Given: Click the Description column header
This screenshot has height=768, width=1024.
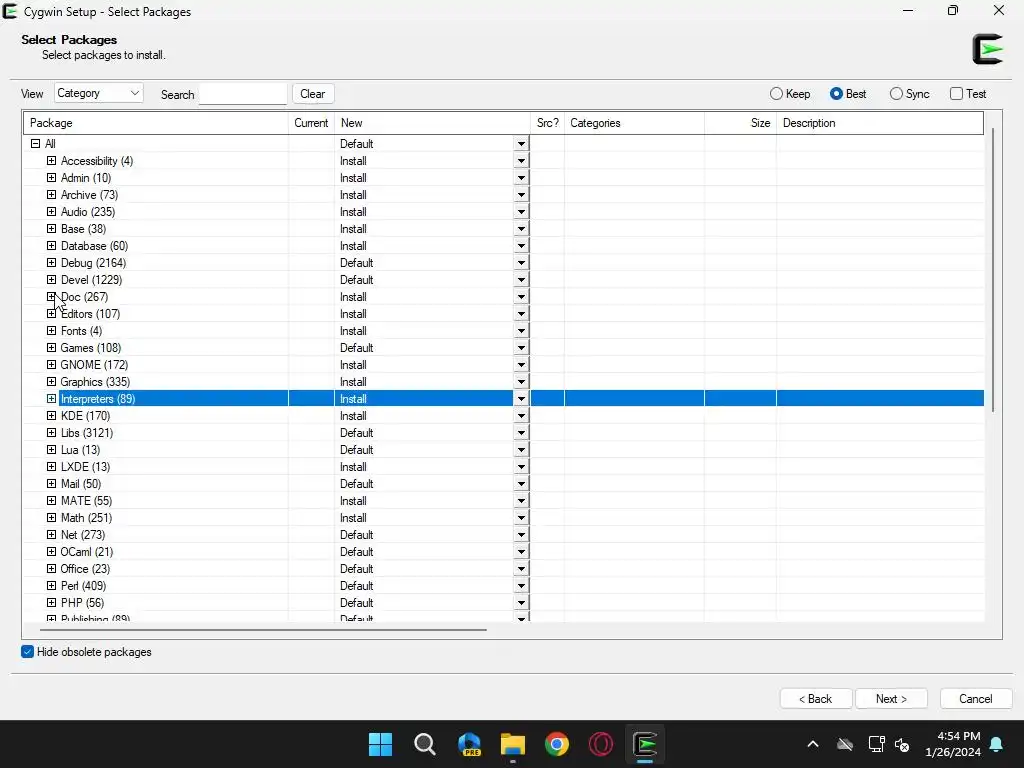Looking at the screenshot, I should tap(880, 123).
